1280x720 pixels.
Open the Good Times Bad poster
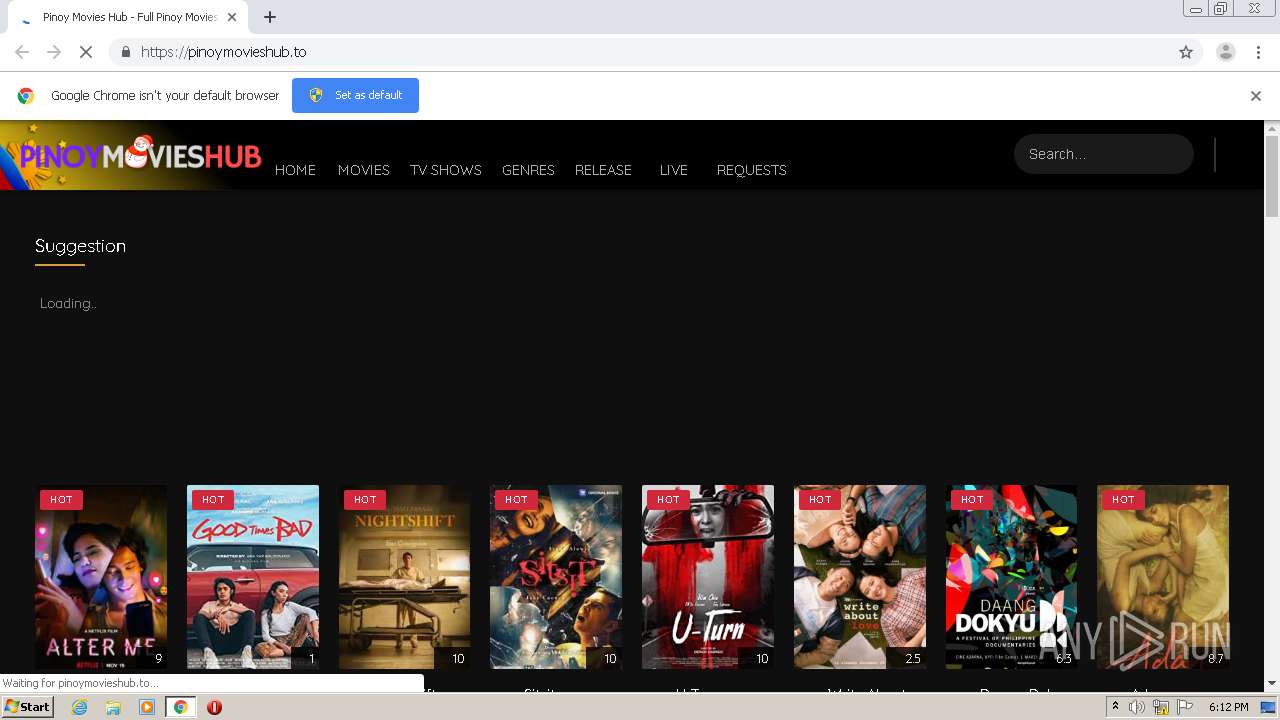pyautogui.click(x=253, y=577)
